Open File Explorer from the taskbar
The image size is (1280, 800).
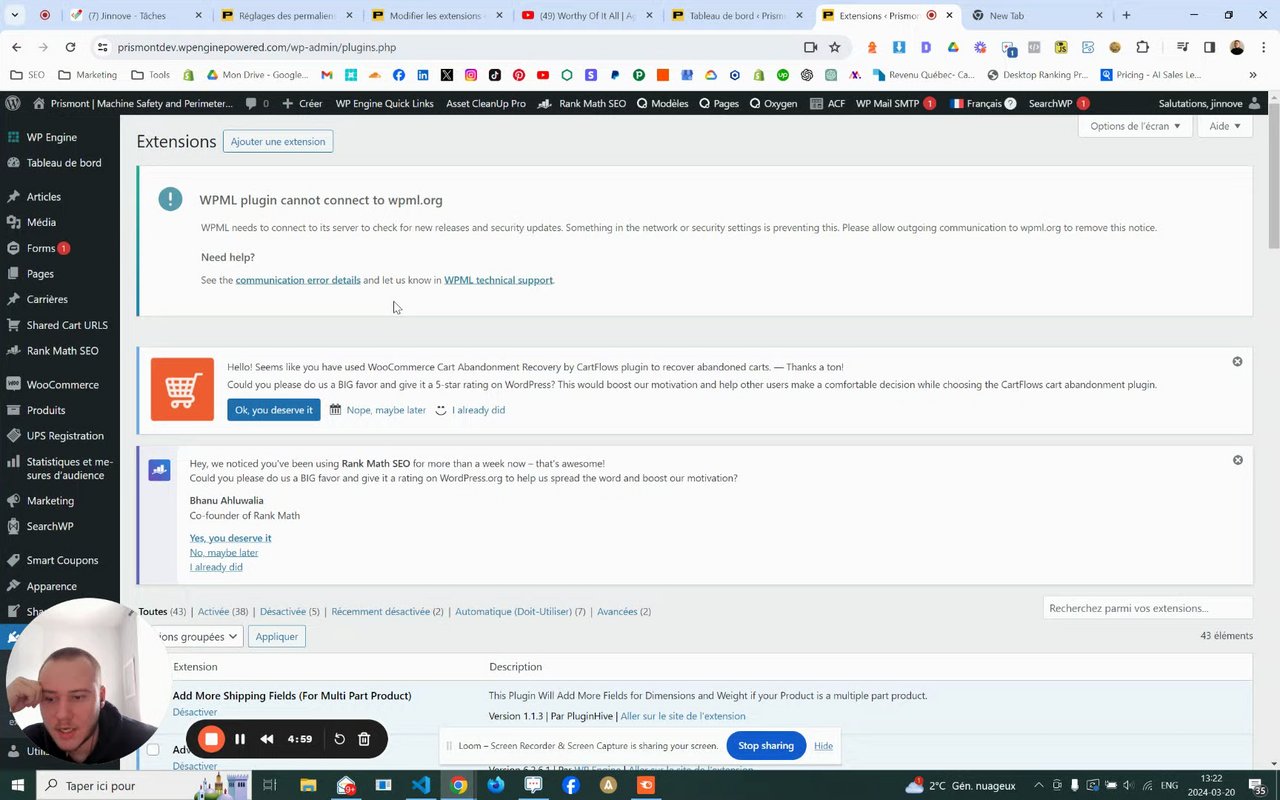308,785
